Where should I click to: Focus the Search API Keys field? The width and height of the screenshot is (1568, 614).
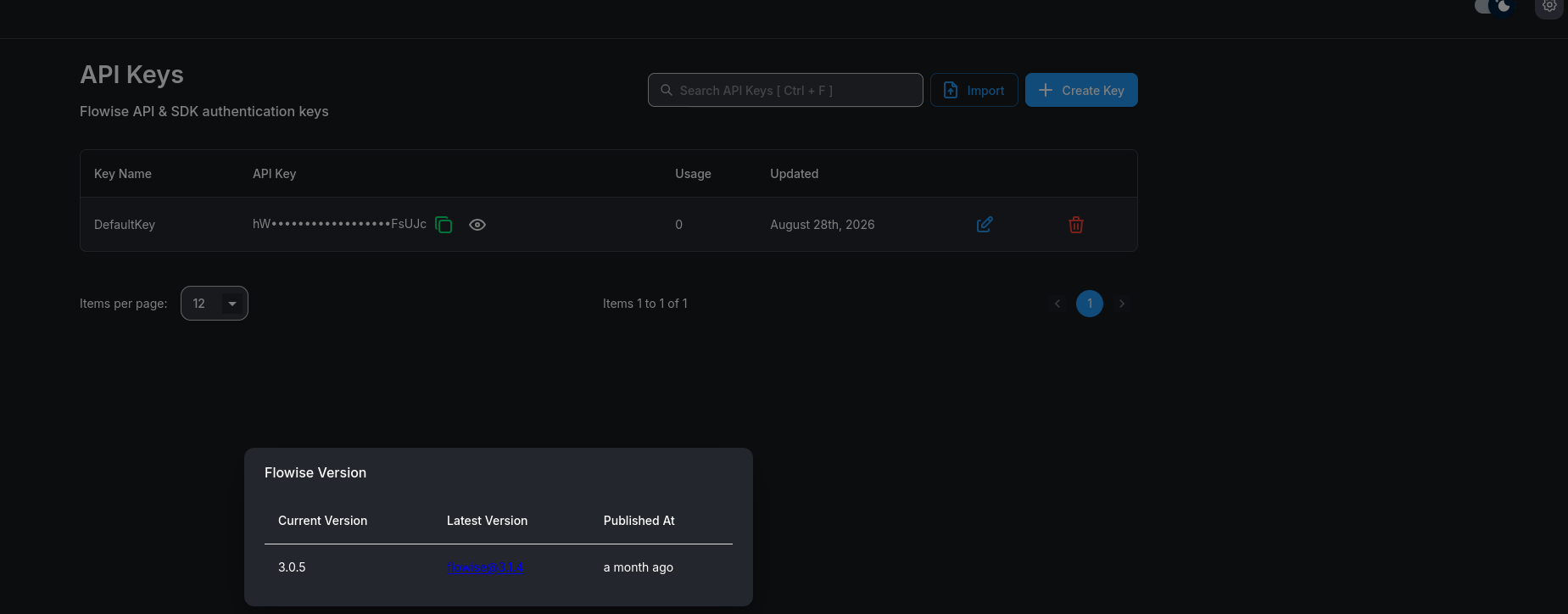click(785, 90)
